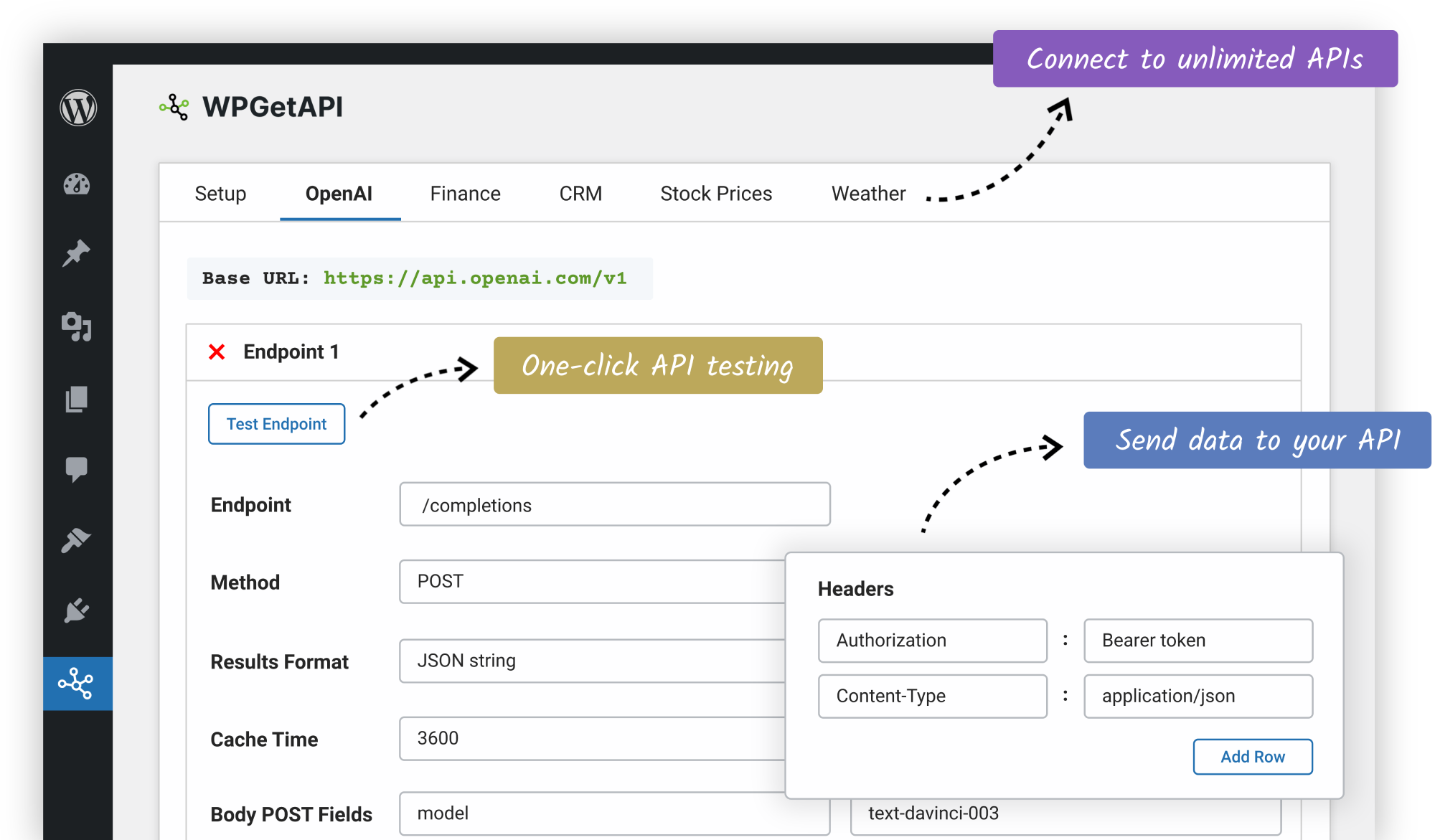Open the highlighted WPGetAPI sidebar icon
Screen dimensions: 1435x840
point(77,684)
